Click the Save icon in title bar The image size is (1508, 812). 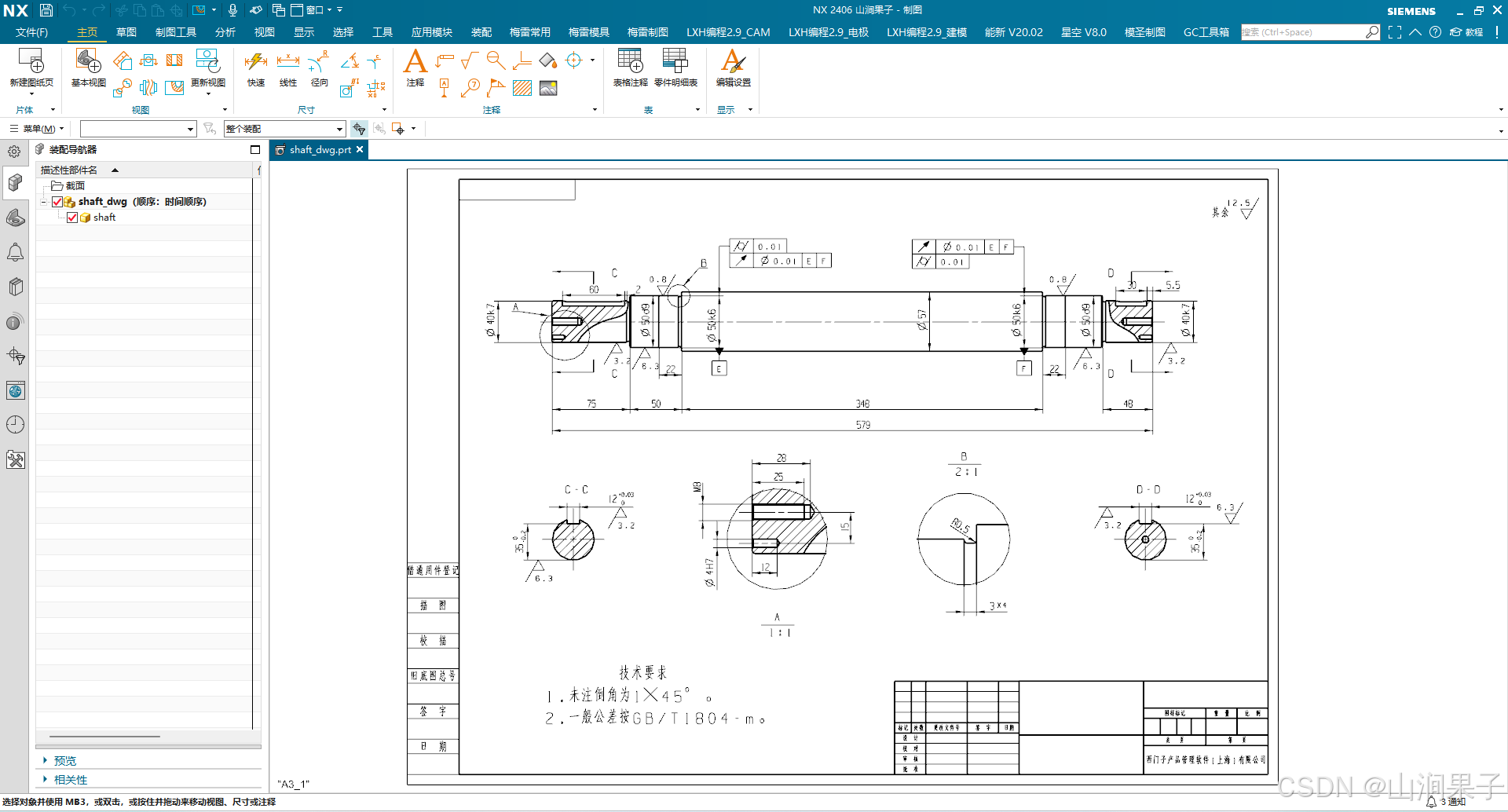tap(46, 10)
